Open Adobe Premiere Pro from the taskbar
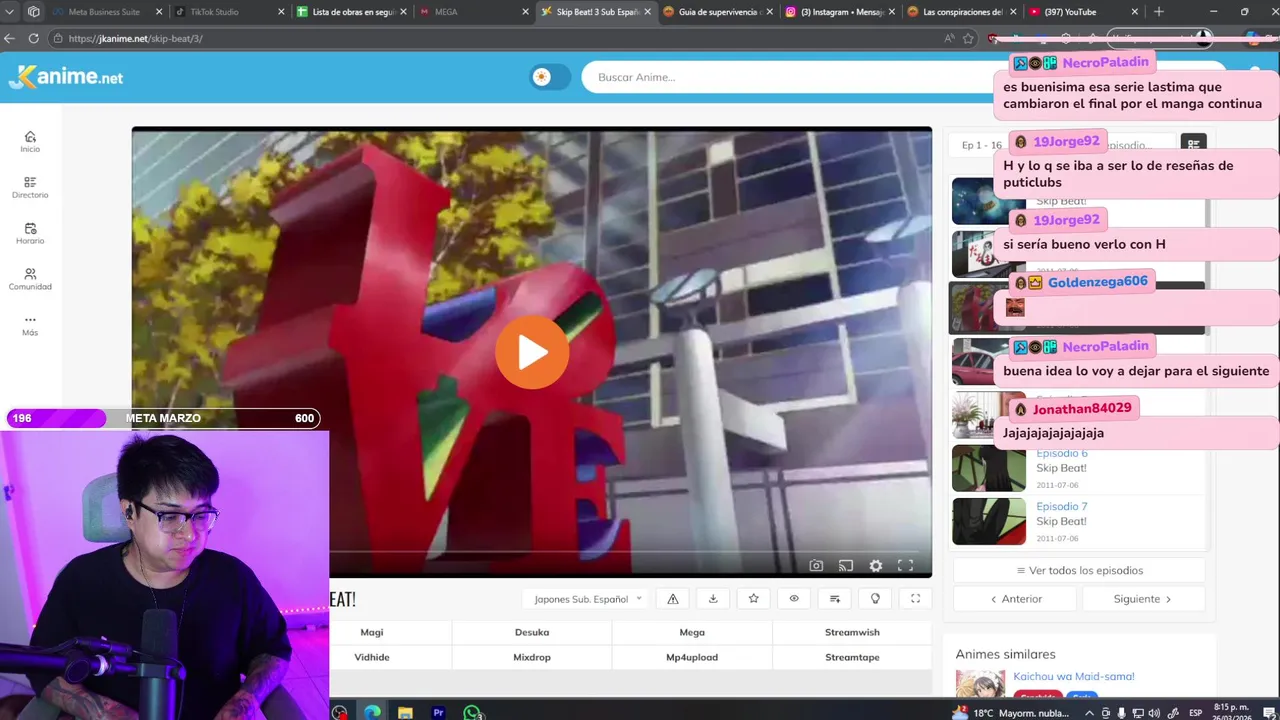The image size is (1280, 720). click(438, 712)
